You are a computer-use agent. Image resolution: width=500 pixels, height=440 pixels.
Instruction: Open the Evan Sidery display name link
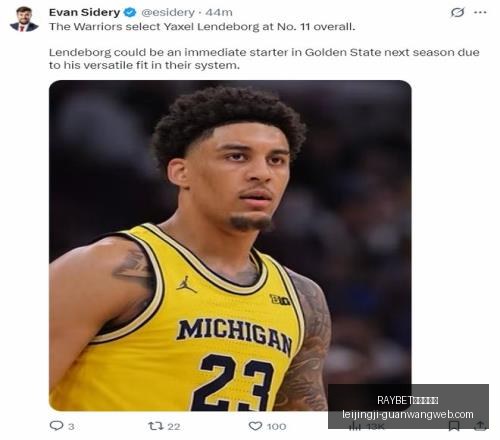[84, 12]
